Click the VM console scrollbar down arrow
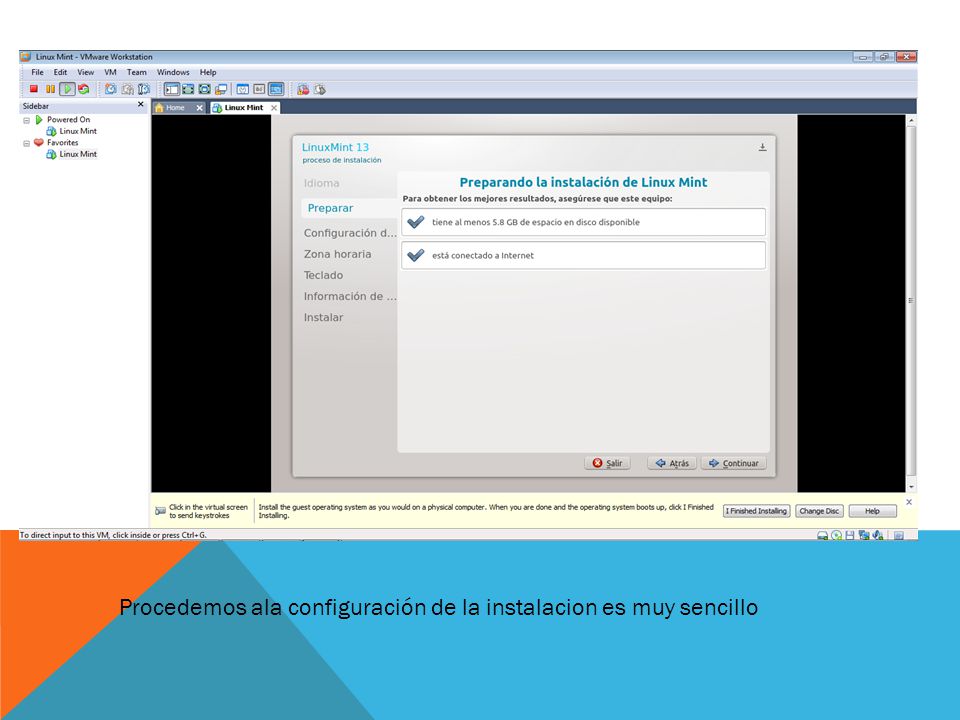Screen dimensions: 960x720 (x=911, y=487)
